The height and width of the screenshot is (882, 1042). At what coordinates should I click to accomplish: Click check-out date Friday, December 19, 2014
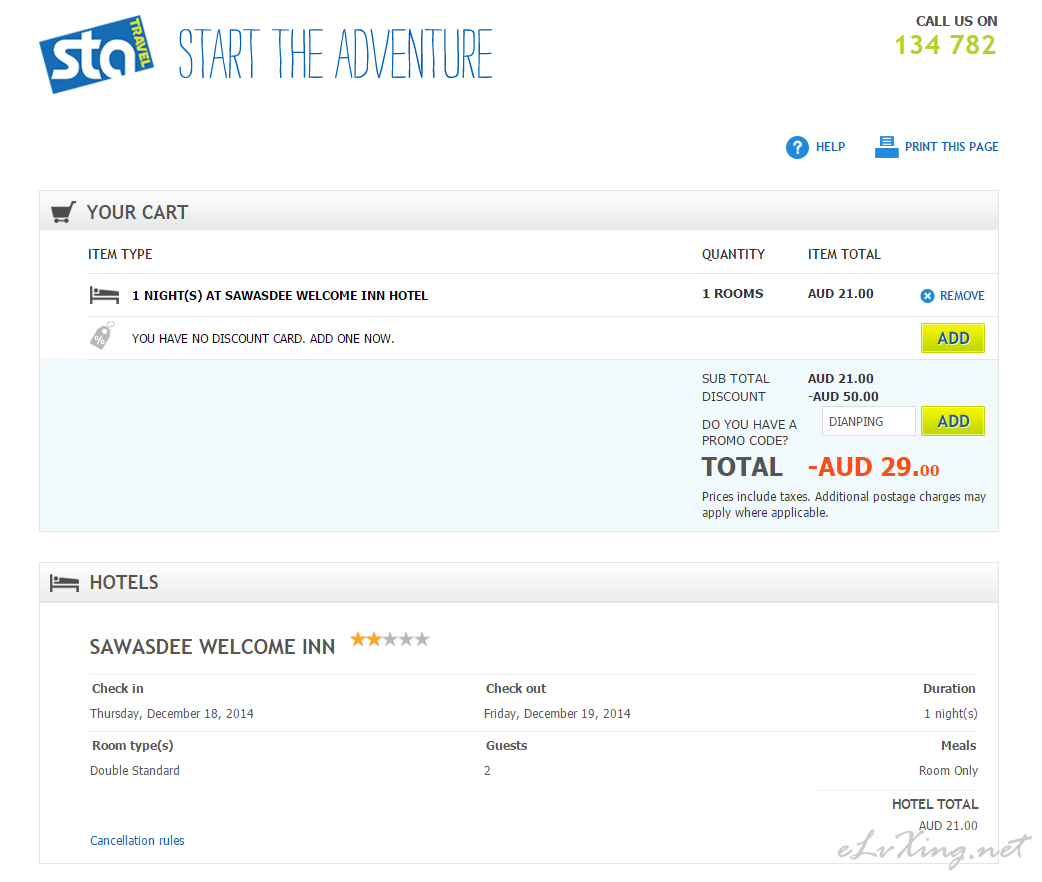coord(557,714)
